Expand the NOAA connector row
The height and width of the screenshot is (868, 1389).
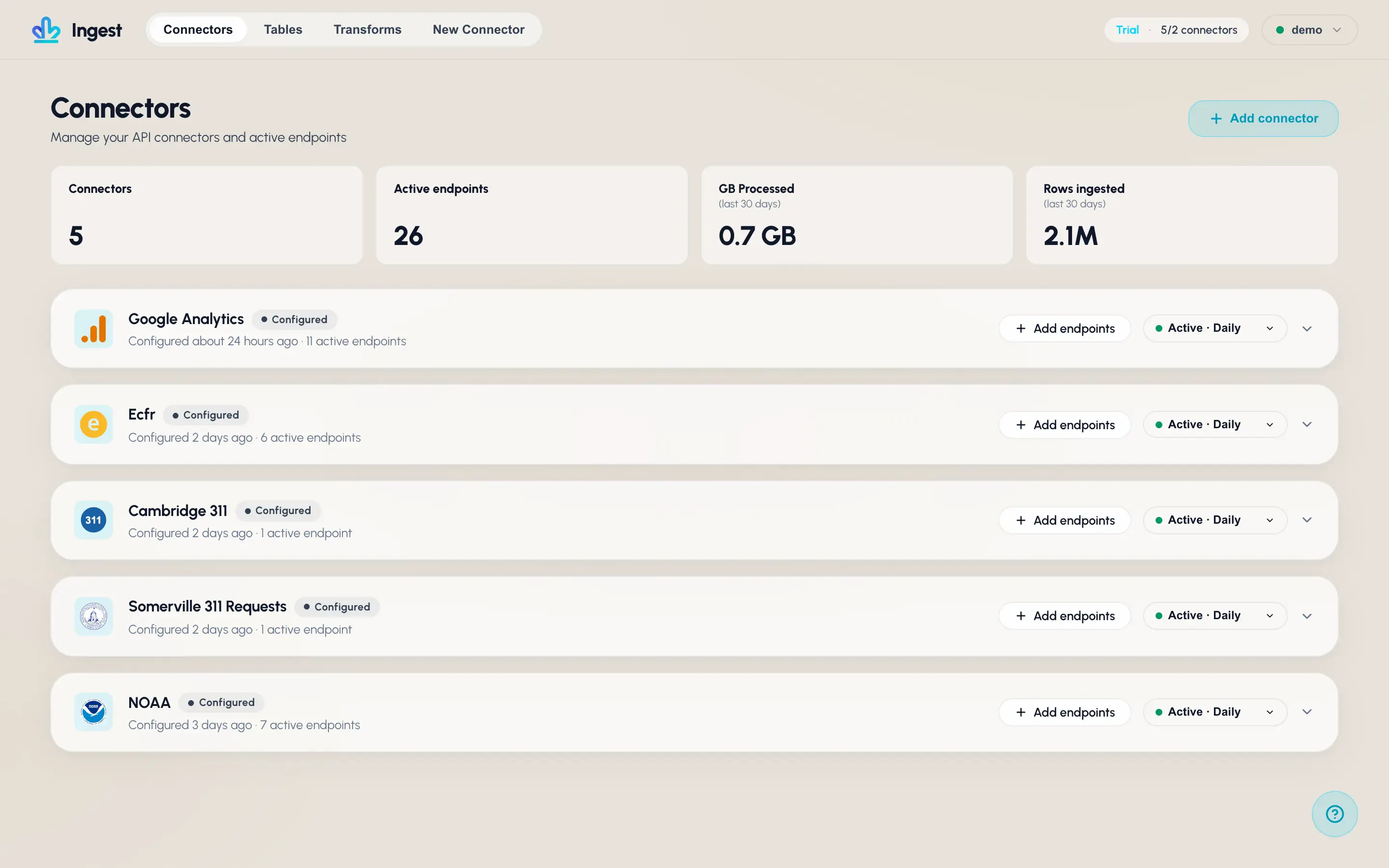(x=1307, y=712)
